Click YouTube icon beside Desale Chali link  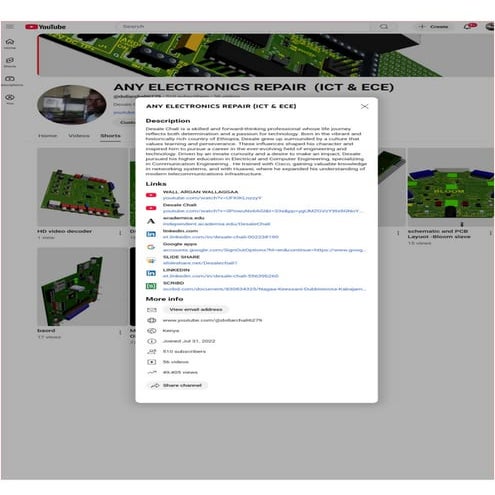point(151,208)
